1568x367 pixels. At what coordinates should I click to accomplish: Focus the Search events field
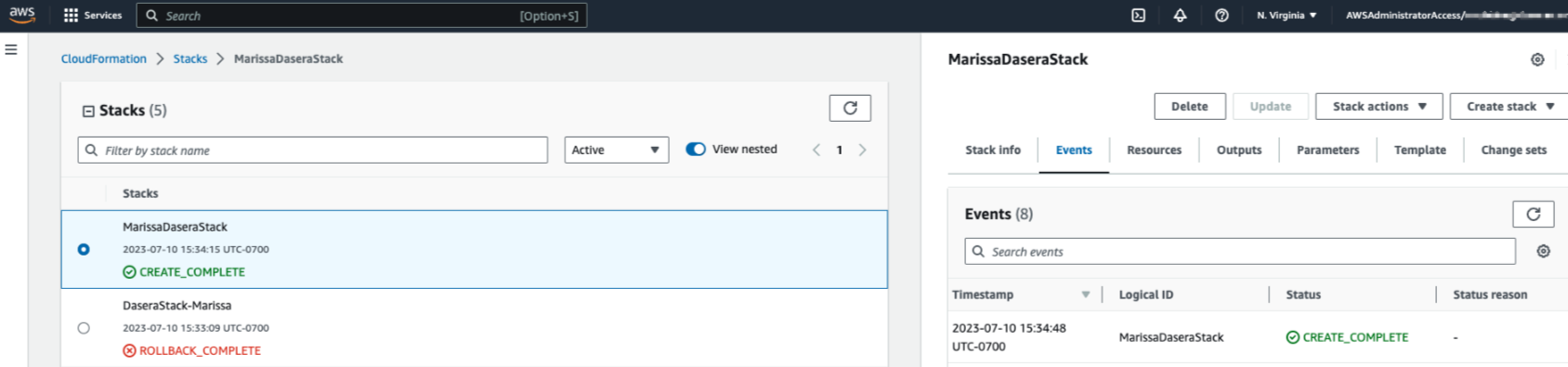pyautogui.click(x=1240, y=252)
